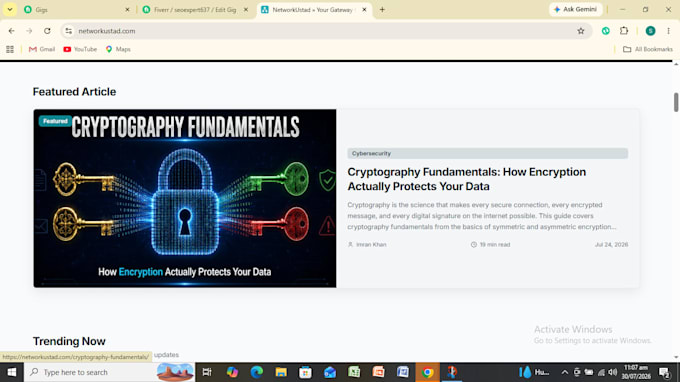Open Word from the taskbar
Image resolution: width=680 pixels, height=382 pixels.
[x=403, y=372]
